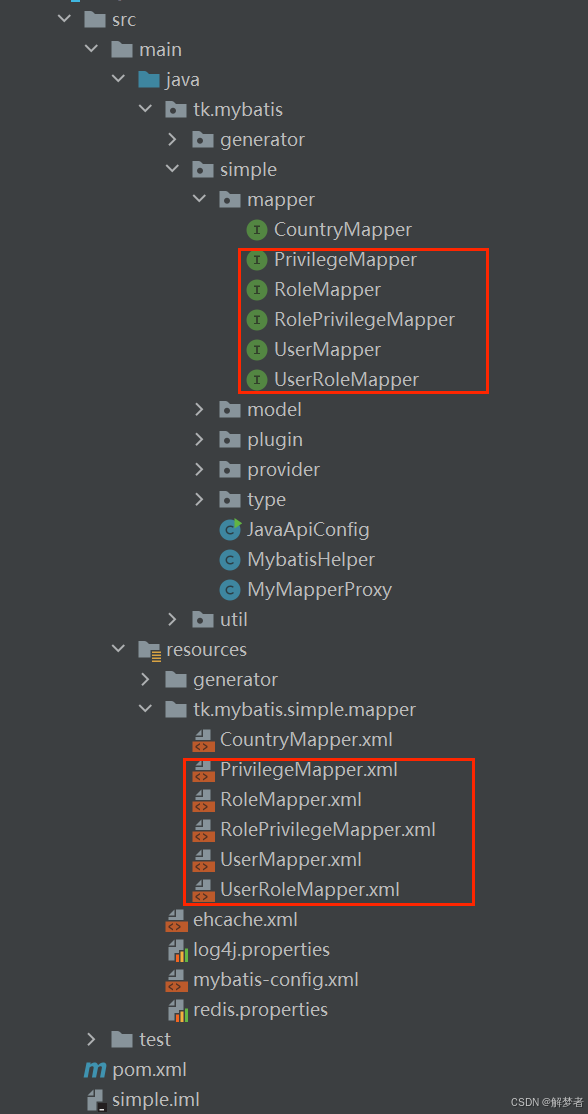This screenshot has width=588, height=1114.
Task: Select the MybatisHelper class name
Action: pos(311,560)
